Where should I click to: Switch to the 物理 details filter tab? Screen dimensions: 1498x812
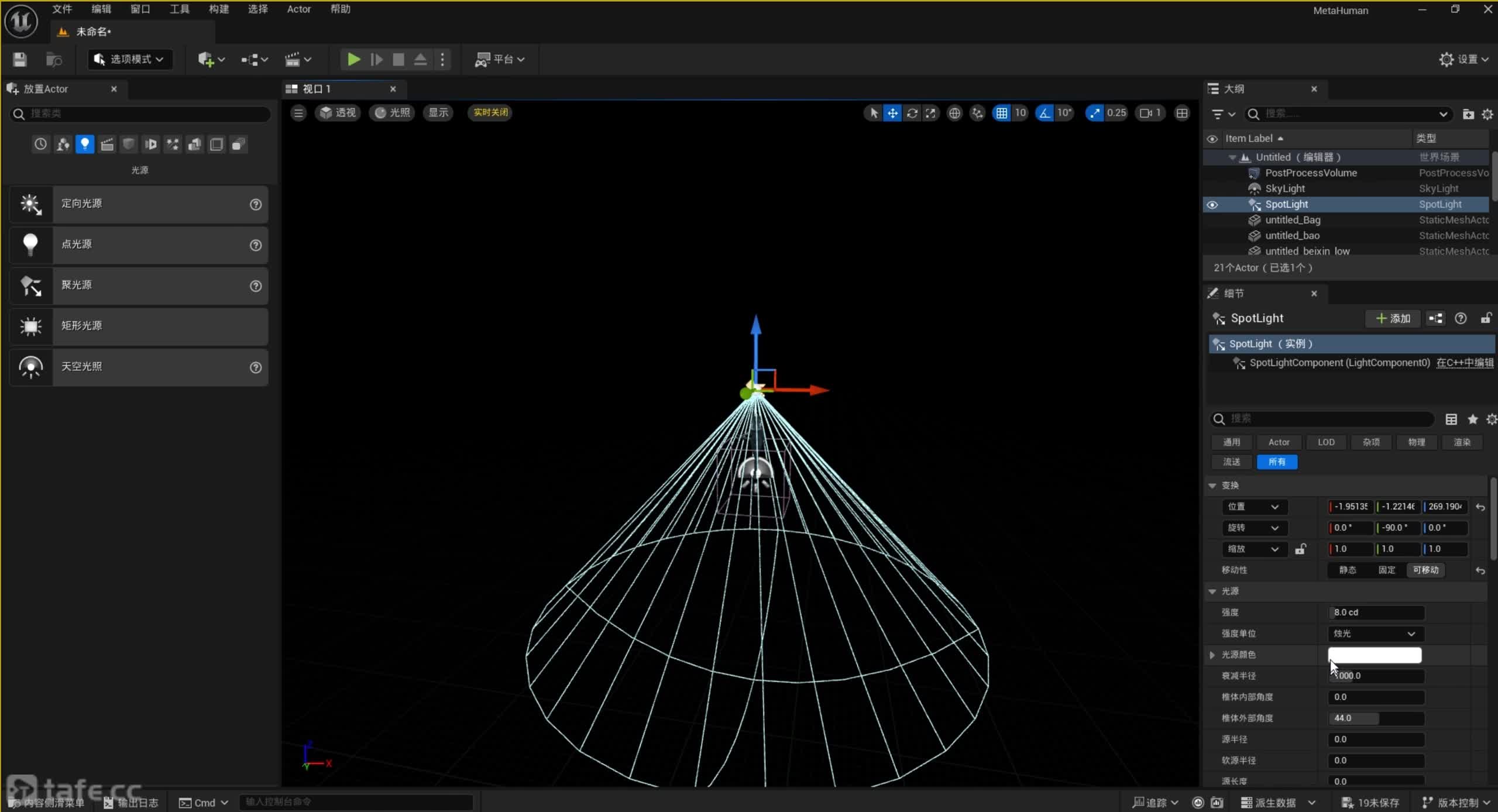[1416, 442]
